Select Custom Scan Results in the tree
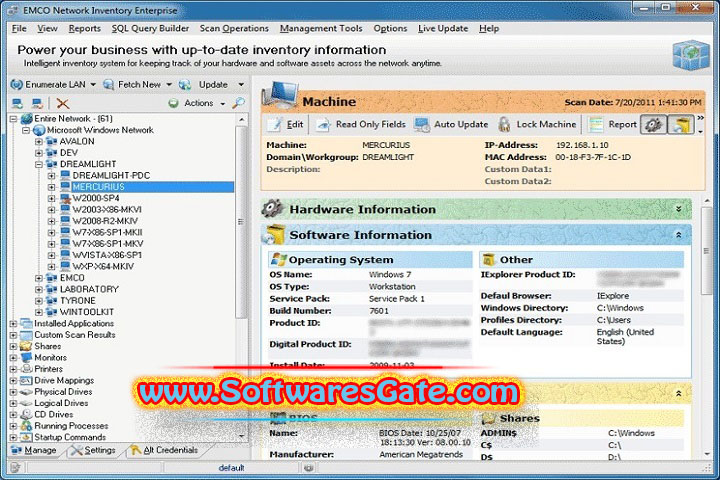Screen dimensions: 720x480 click(75, 335)
